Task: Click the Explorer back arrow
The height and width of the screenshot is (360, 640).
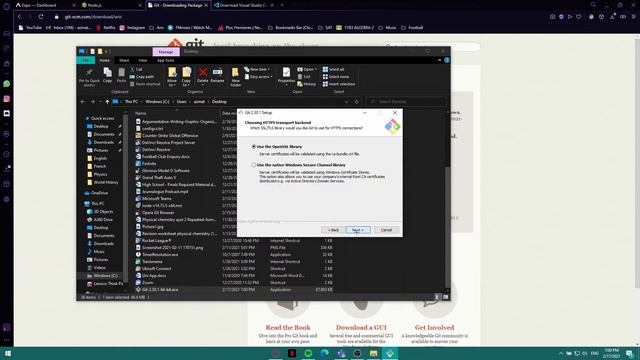Action: click(83, 102)
